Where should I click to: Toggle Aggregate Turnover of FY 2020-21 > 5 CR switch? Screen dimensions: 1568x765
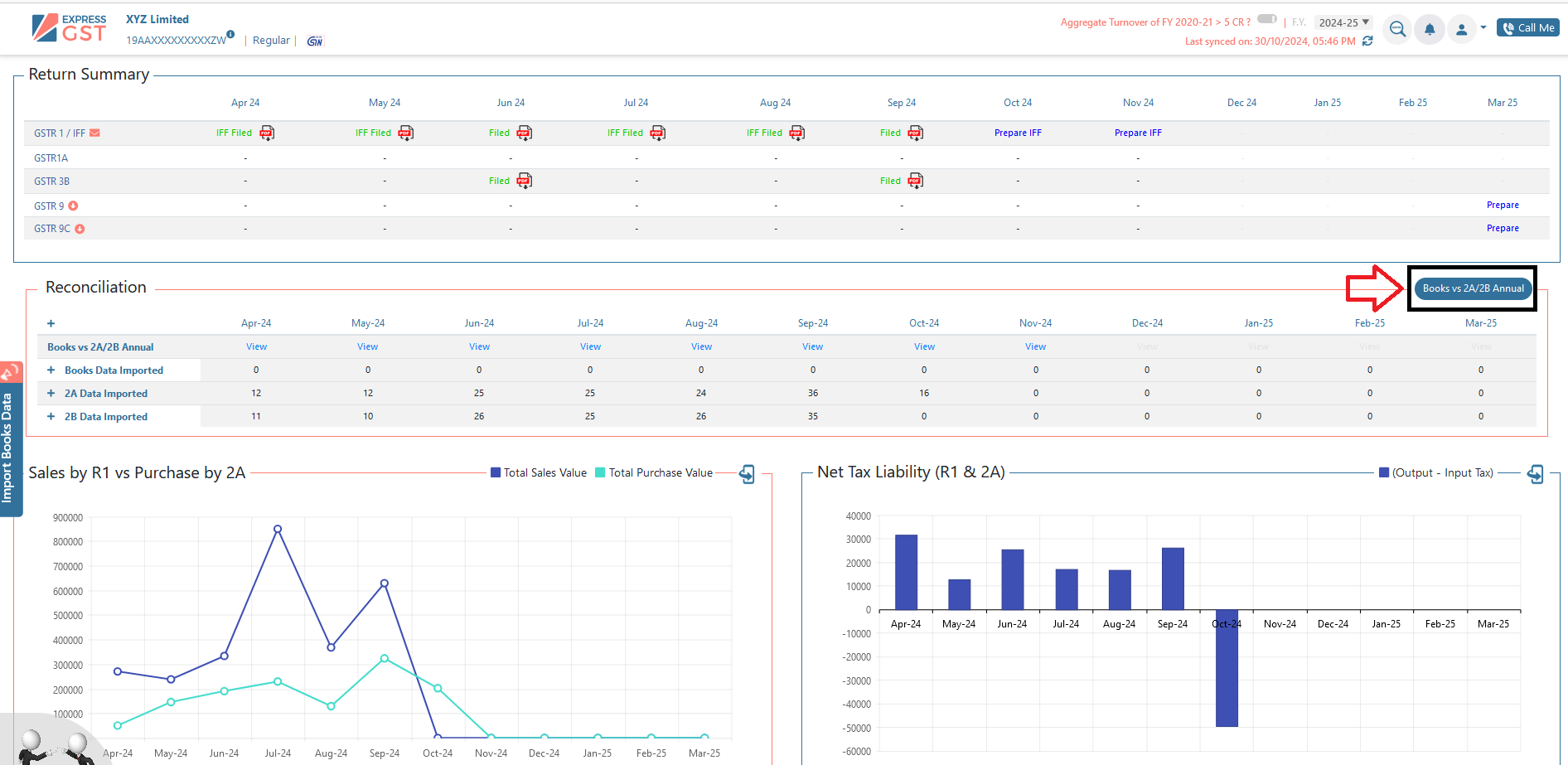pyautogui.click(x=1267, y=19)
